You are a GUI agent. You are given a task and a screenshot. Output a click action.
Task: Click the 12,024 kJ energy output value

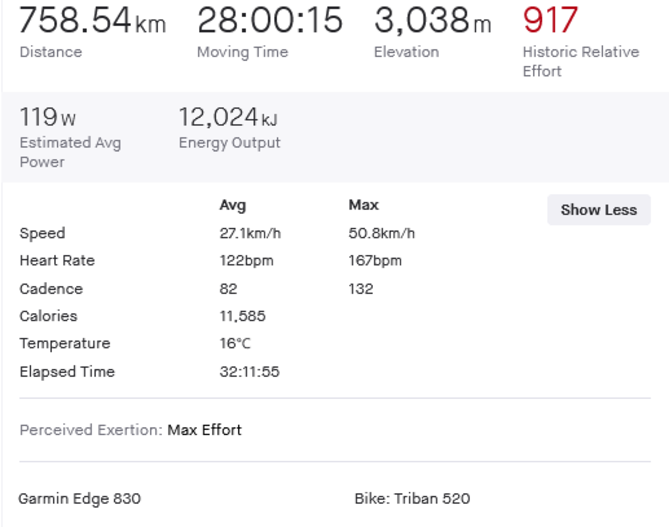(x=228, y=117)
